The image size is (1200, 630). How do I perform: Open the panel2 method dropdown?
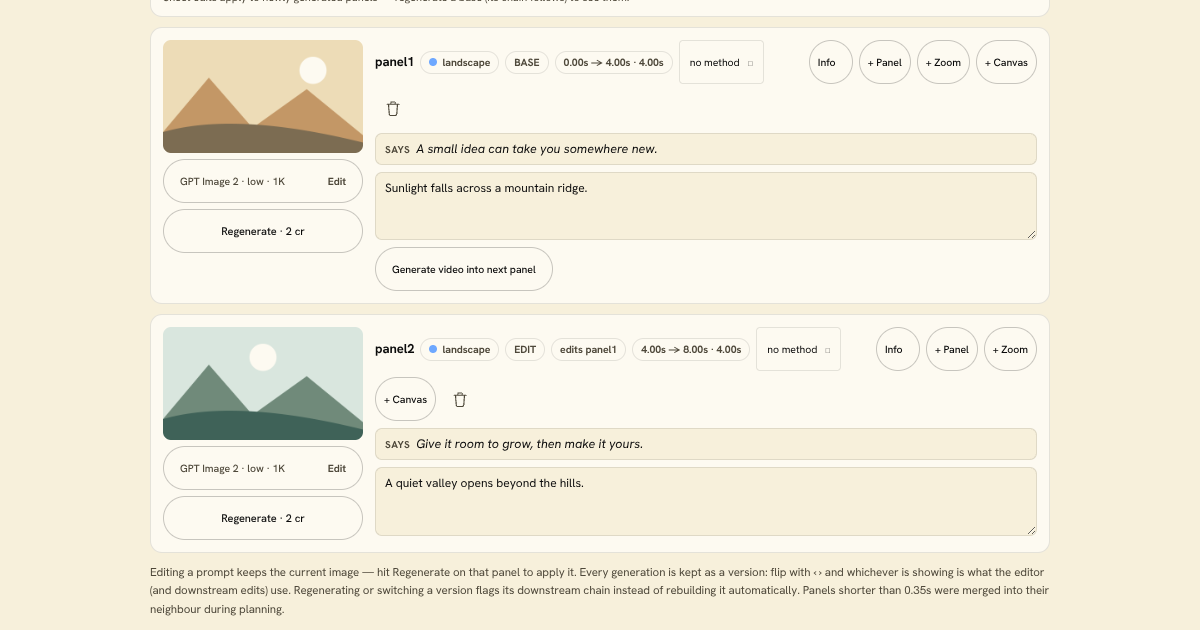pyautogui.click(x=798, y=349)
